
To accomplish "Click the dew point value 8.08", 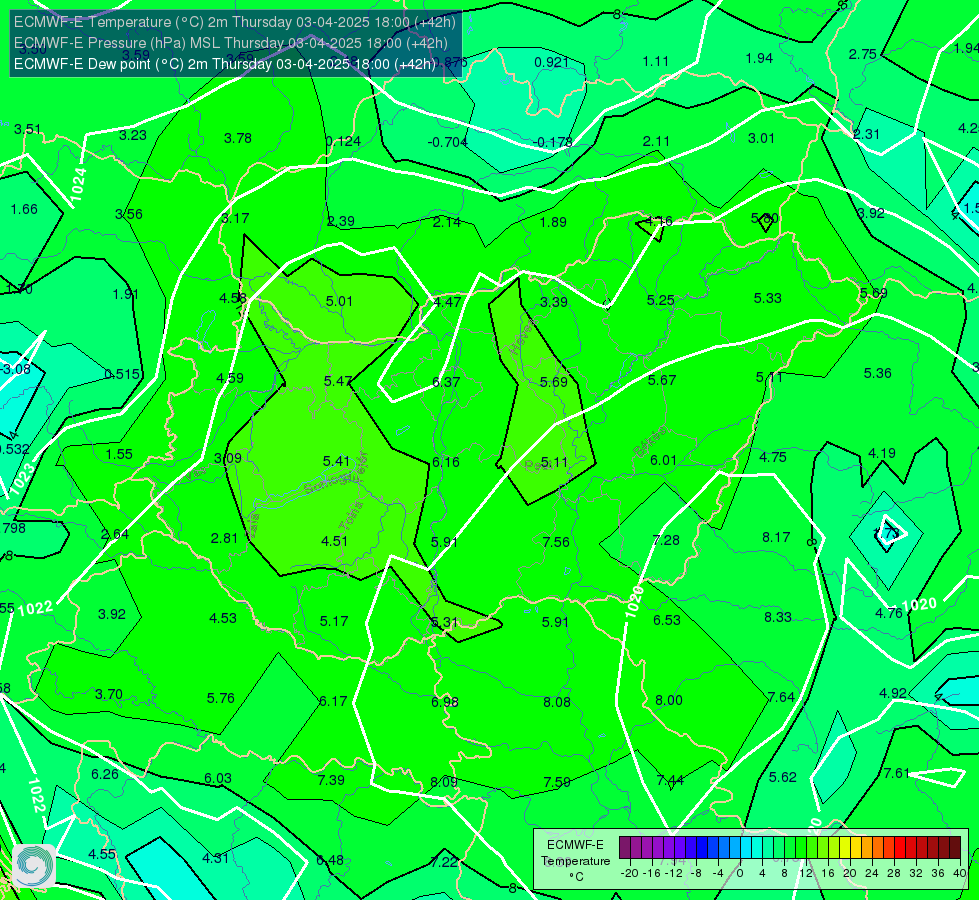I will (556, 702).
